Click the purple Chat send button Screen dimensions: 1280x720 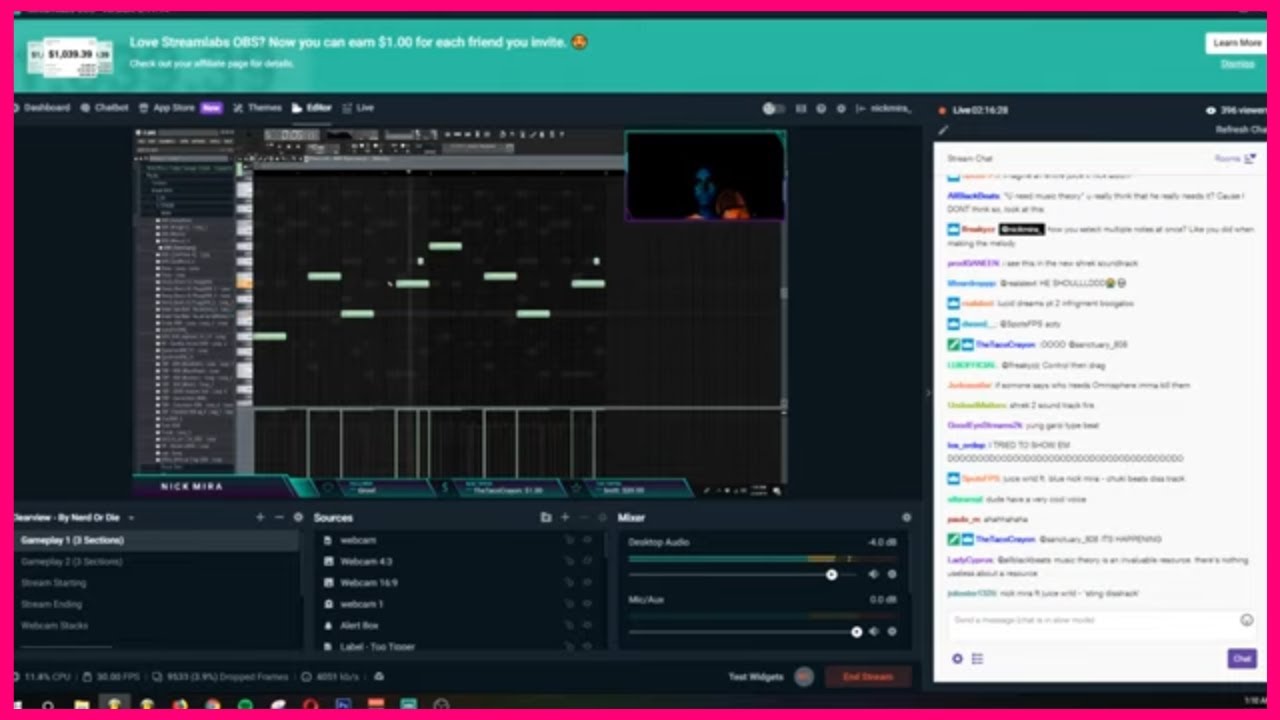[x=1242, y=658]
